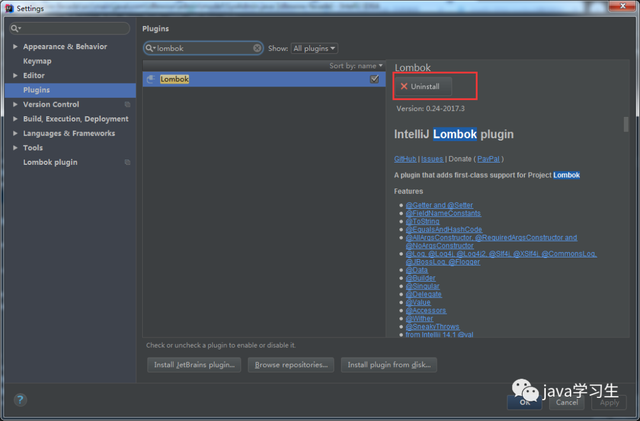Expand Build, Execution, Deployment section
The width and height of the screenshot is (640, 421).
tap(15, 119)
